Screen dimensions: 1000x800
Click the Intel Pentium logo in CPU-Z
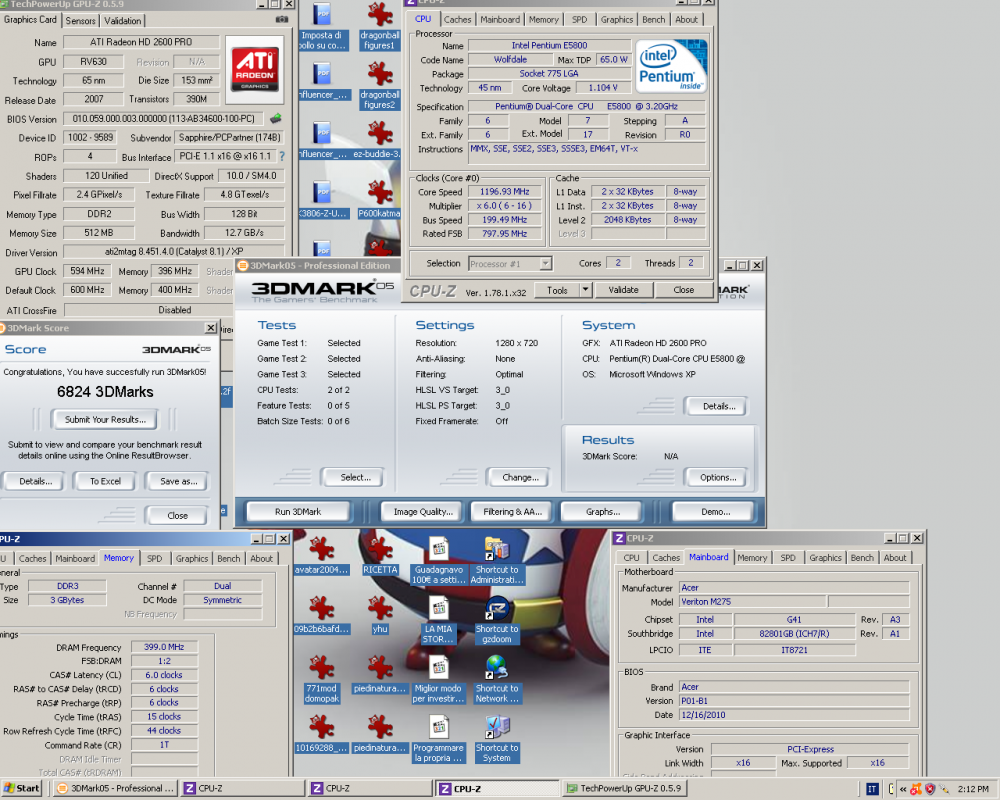click(x=671, y=64)
